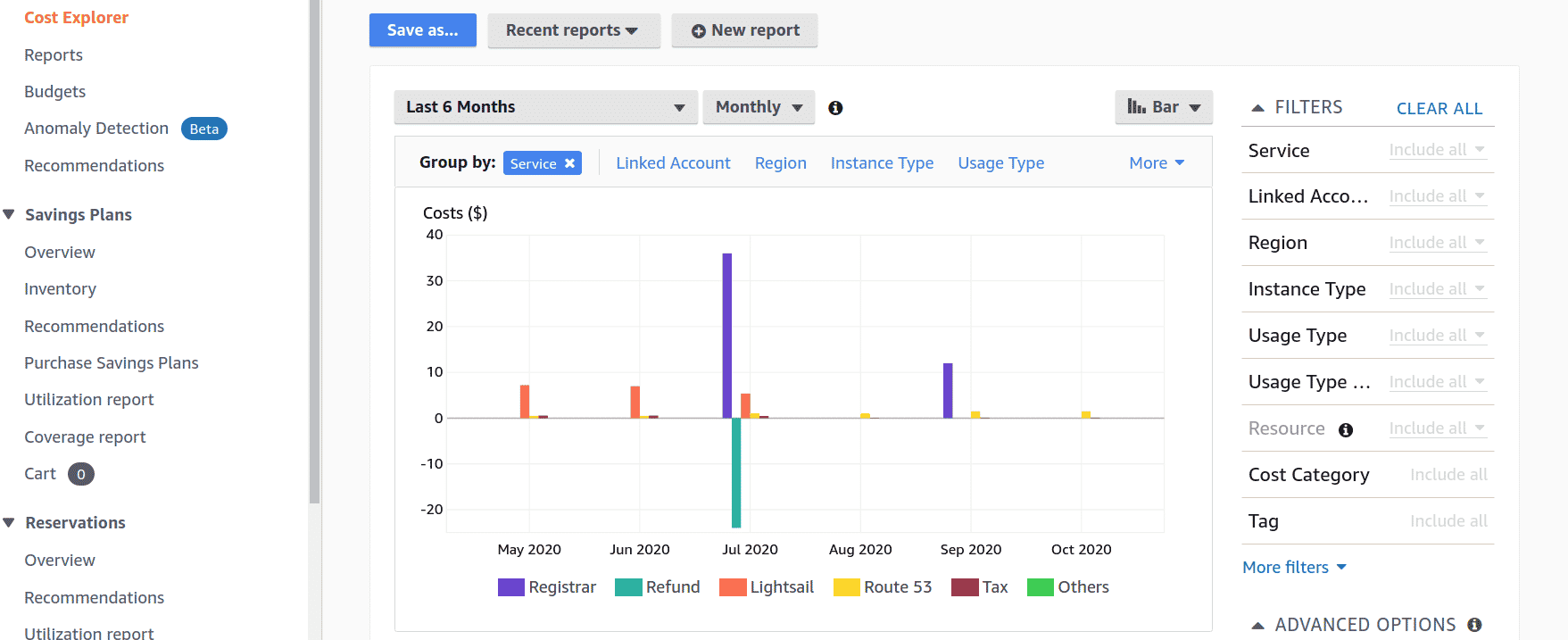
Task: Group by Linked Account
Action: click(x=673, y=163)
